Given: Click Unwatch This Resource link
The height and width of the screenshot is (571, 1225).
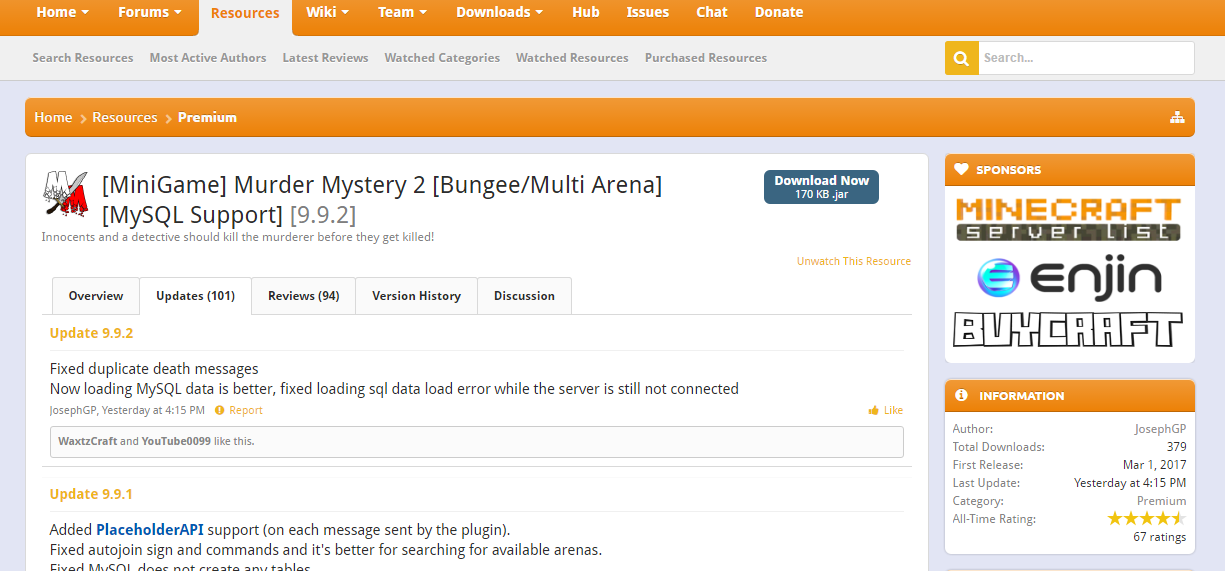Looking at the screenshot, I should pos(854,262).
